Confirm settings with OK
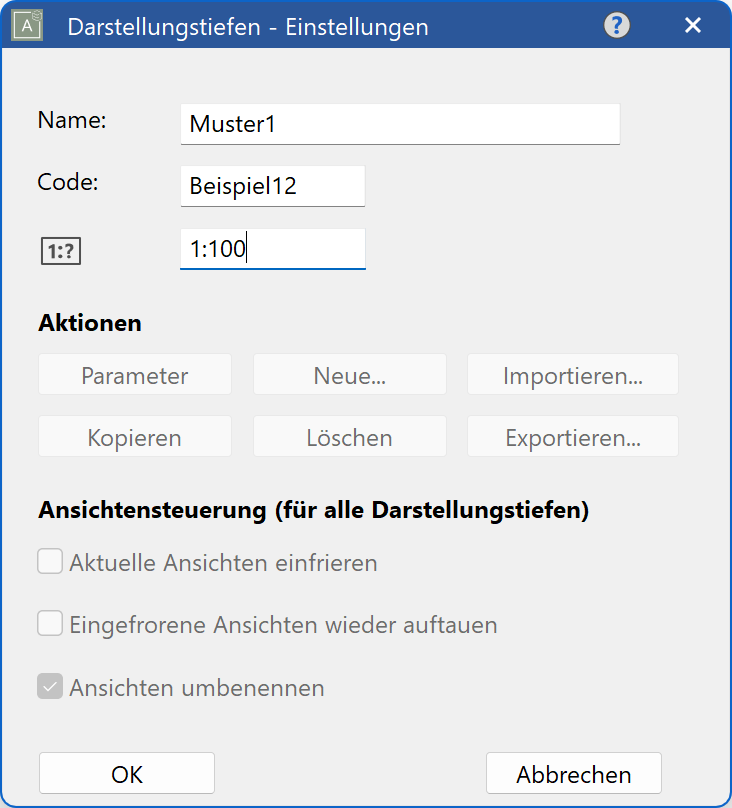Screen dimensions: 732x808 (x=126, y=773)
